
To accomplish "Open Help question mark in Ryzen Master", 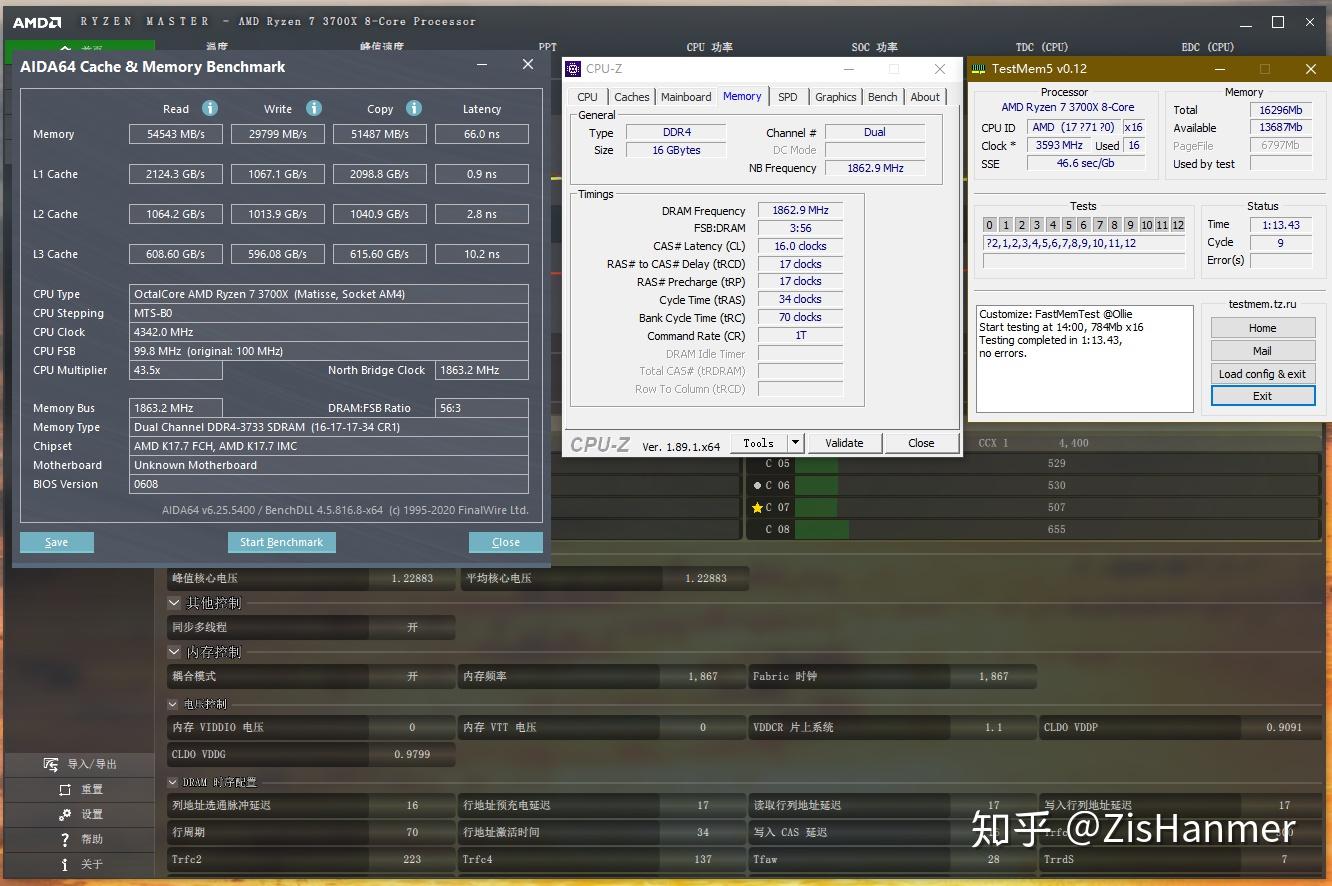I will (x=80, y=839).
